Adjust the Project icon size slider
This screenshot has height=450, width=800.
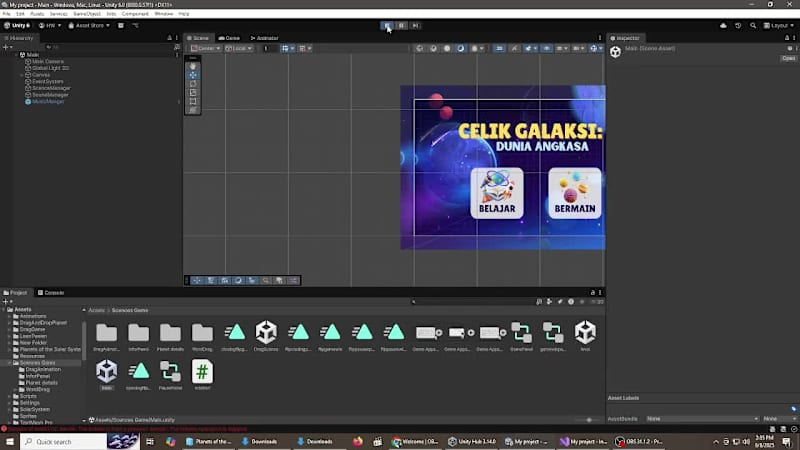(589, 420)
